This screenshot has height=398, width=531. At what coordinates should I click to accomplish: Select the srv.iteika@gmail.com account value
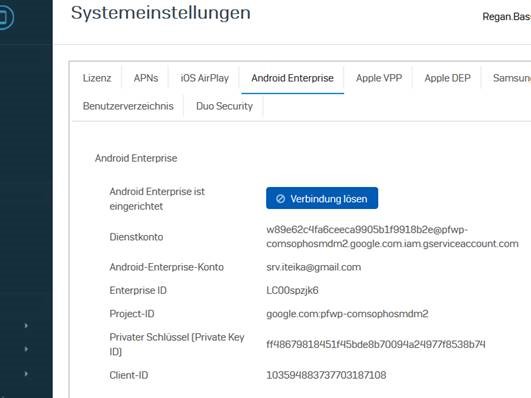coord(314,267)
